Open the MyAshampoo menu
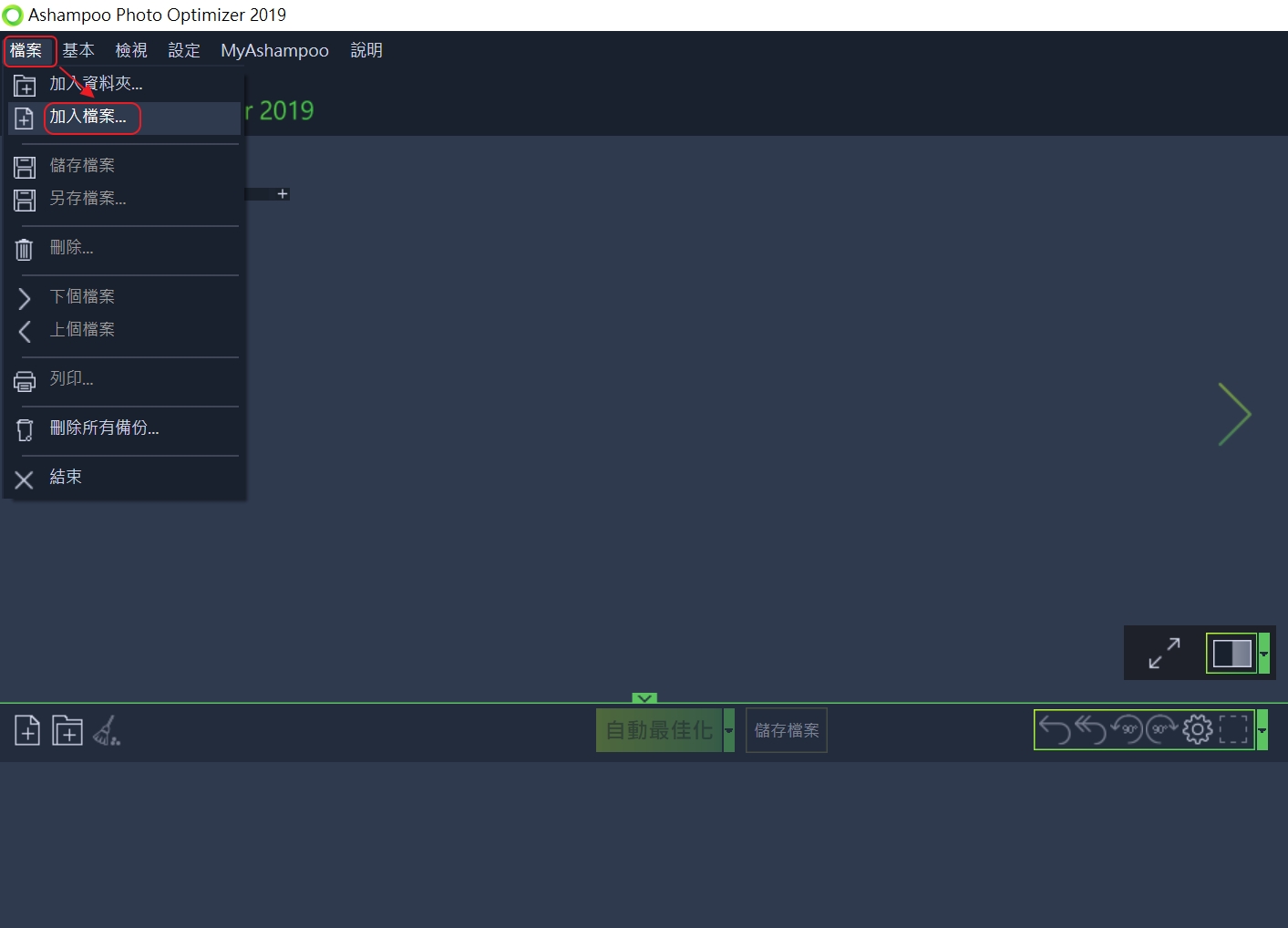 click(x=274, y=51)
